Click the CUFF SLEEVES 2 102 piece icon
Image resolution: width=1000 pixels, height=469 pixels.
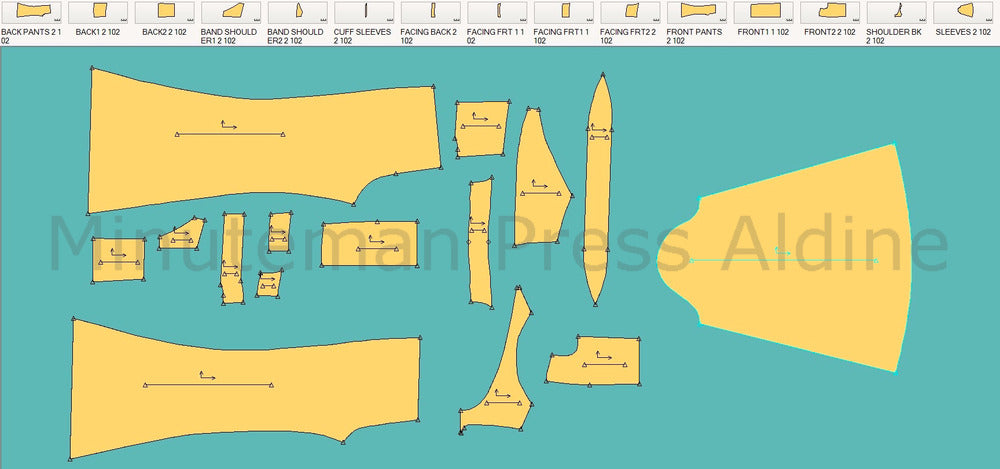coord(365,11)
